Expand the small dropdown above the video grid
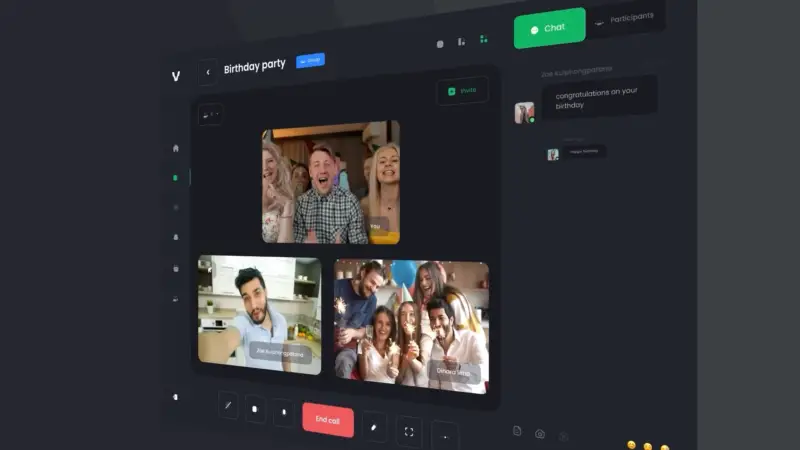 (210, 114)
